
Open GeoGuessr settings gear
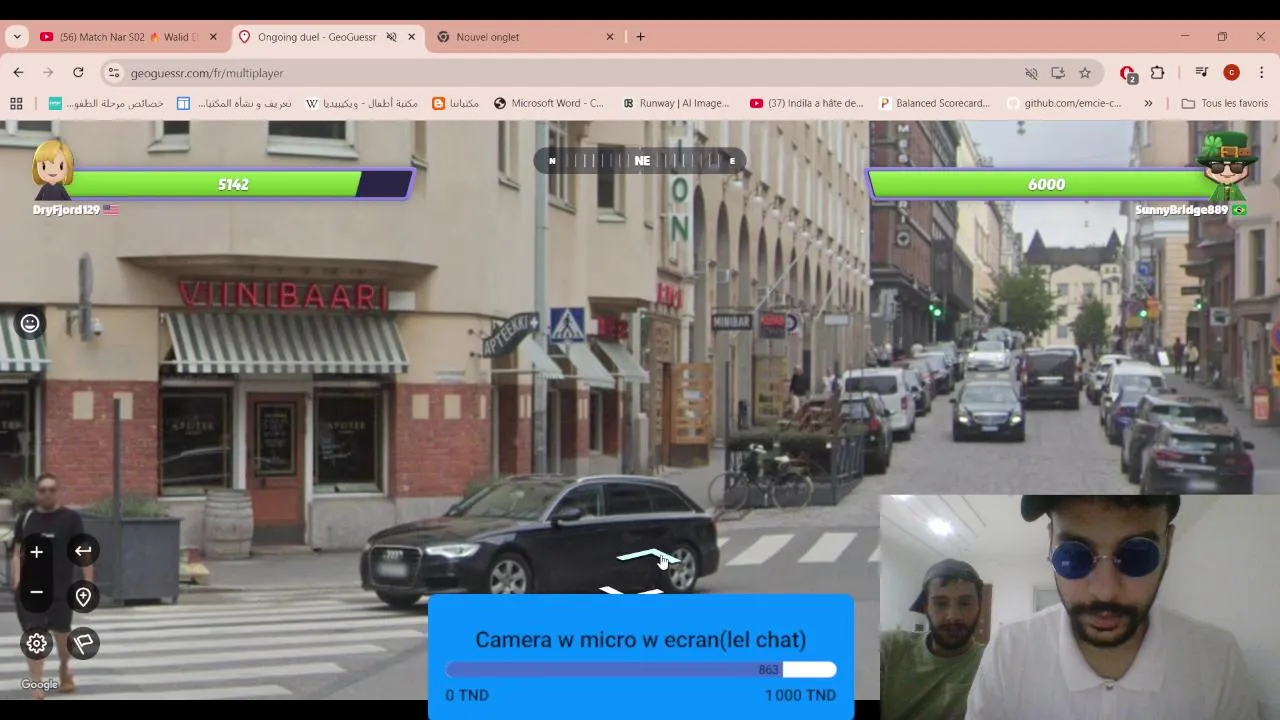(x=37, y=643)
